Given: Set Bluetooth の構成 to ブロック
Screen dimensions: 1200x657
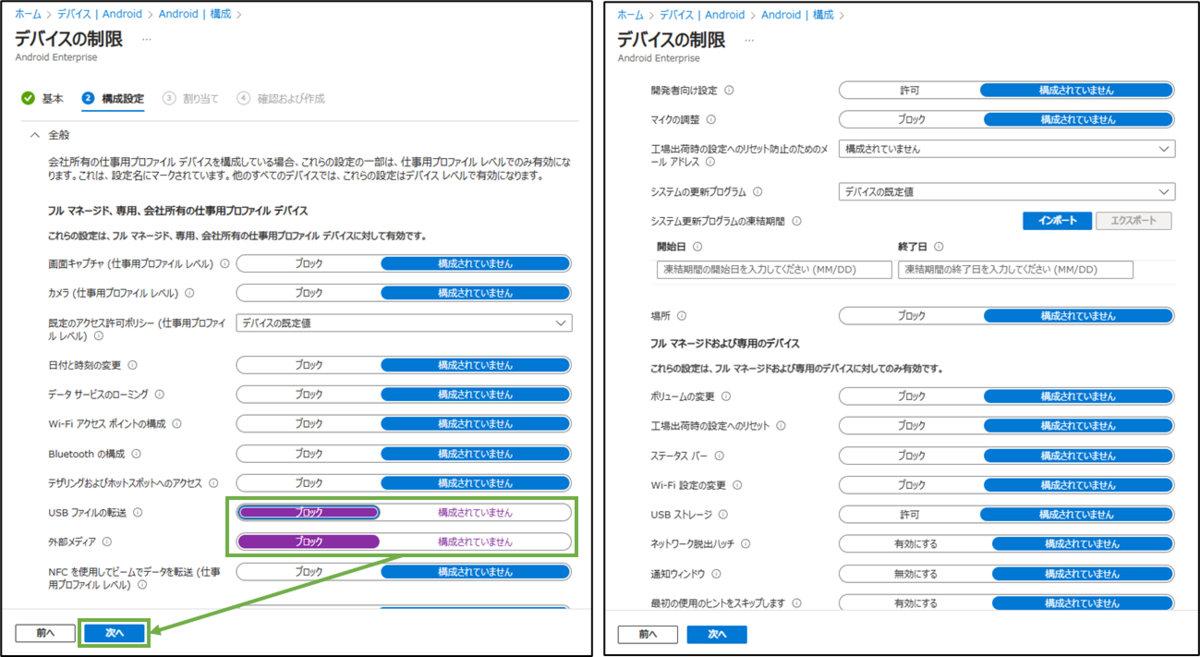Looking at the screenshot, I should 309,453.
